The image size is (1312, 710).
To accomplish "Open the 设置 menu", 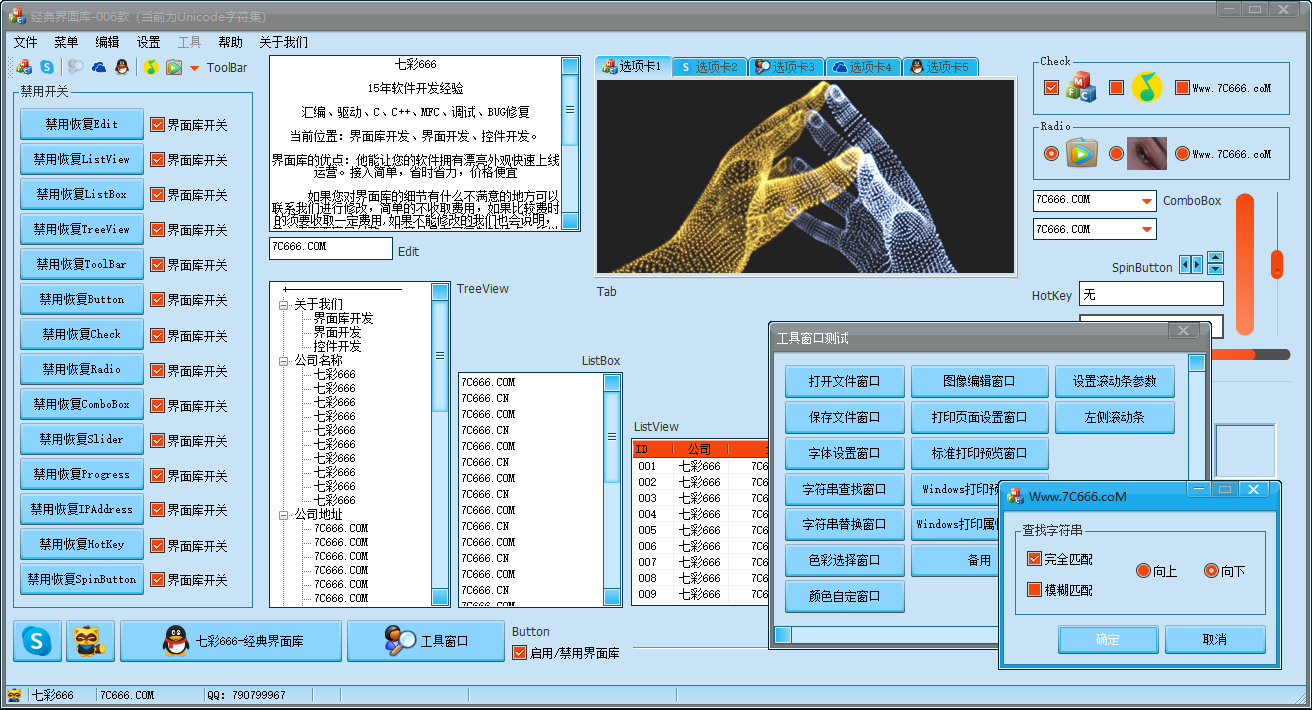I will point(148,42).
